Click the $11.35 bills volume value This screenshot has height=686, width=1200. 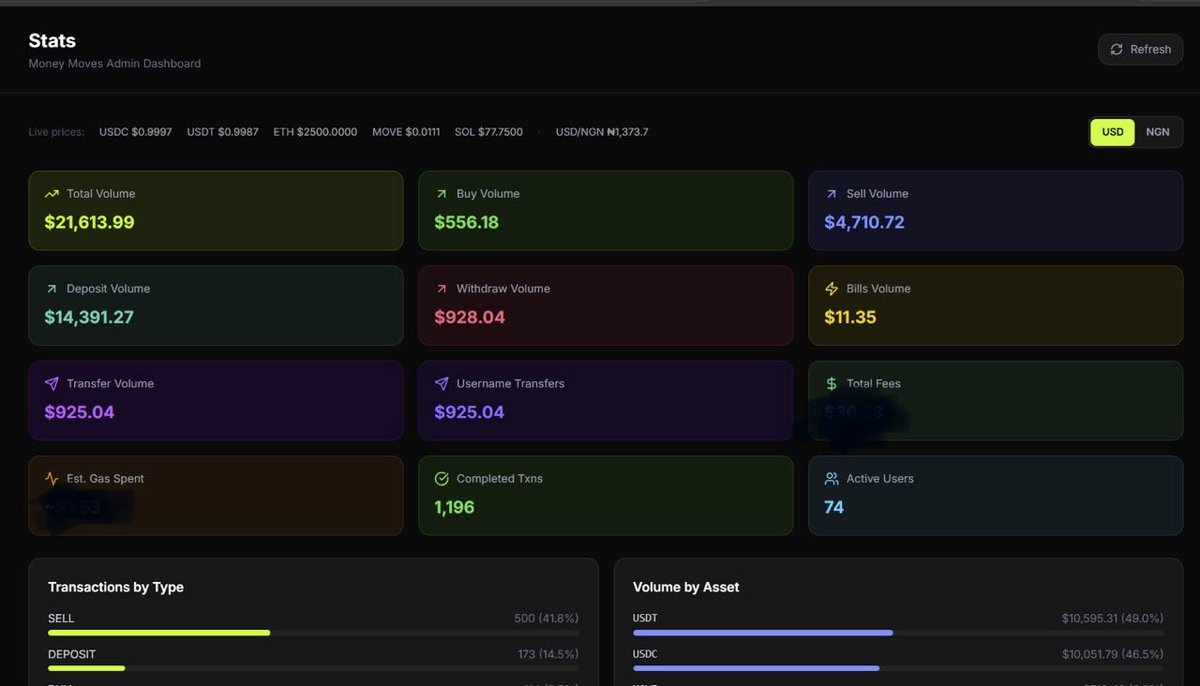click(x=850, y=317)
